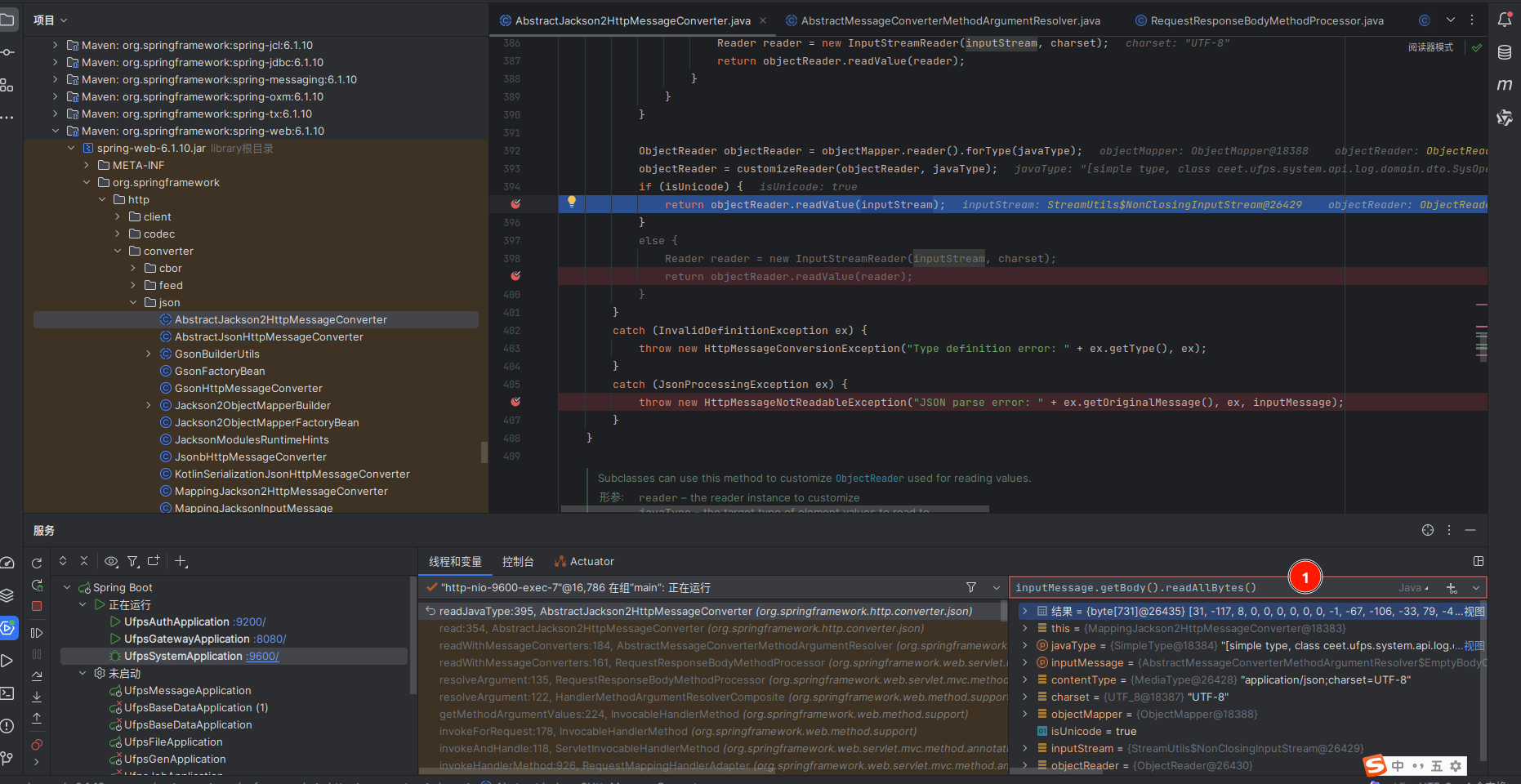
Task: Open Services panel options kebab menu
Action: pyautogui.click(x=1449, y=530)
